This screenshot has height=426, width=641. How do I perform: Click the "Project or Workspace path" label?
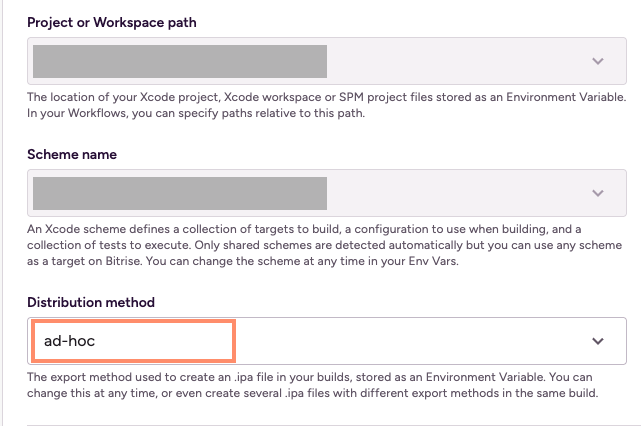(111, 22)
